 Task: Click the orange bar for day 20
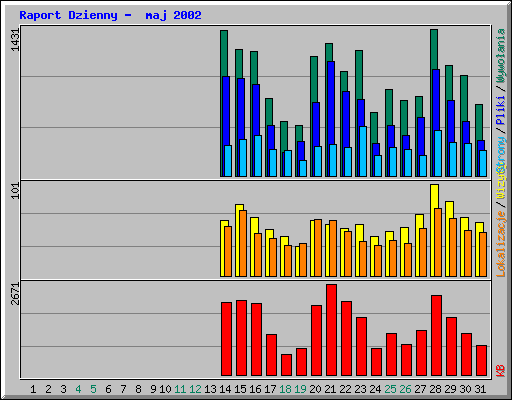pyautogui.click(x=318, y=248)
